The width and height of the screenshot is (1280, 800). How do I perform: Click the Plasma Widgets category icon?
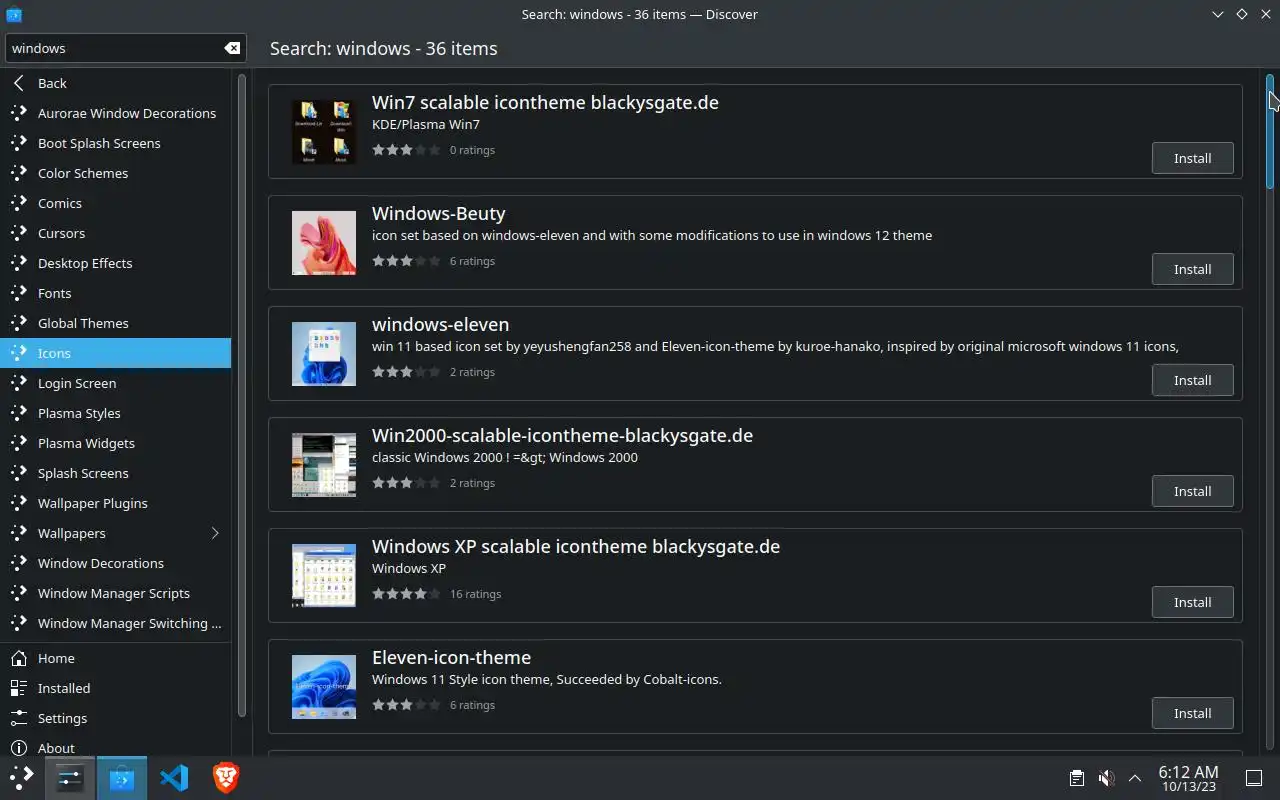click(19, 443)
